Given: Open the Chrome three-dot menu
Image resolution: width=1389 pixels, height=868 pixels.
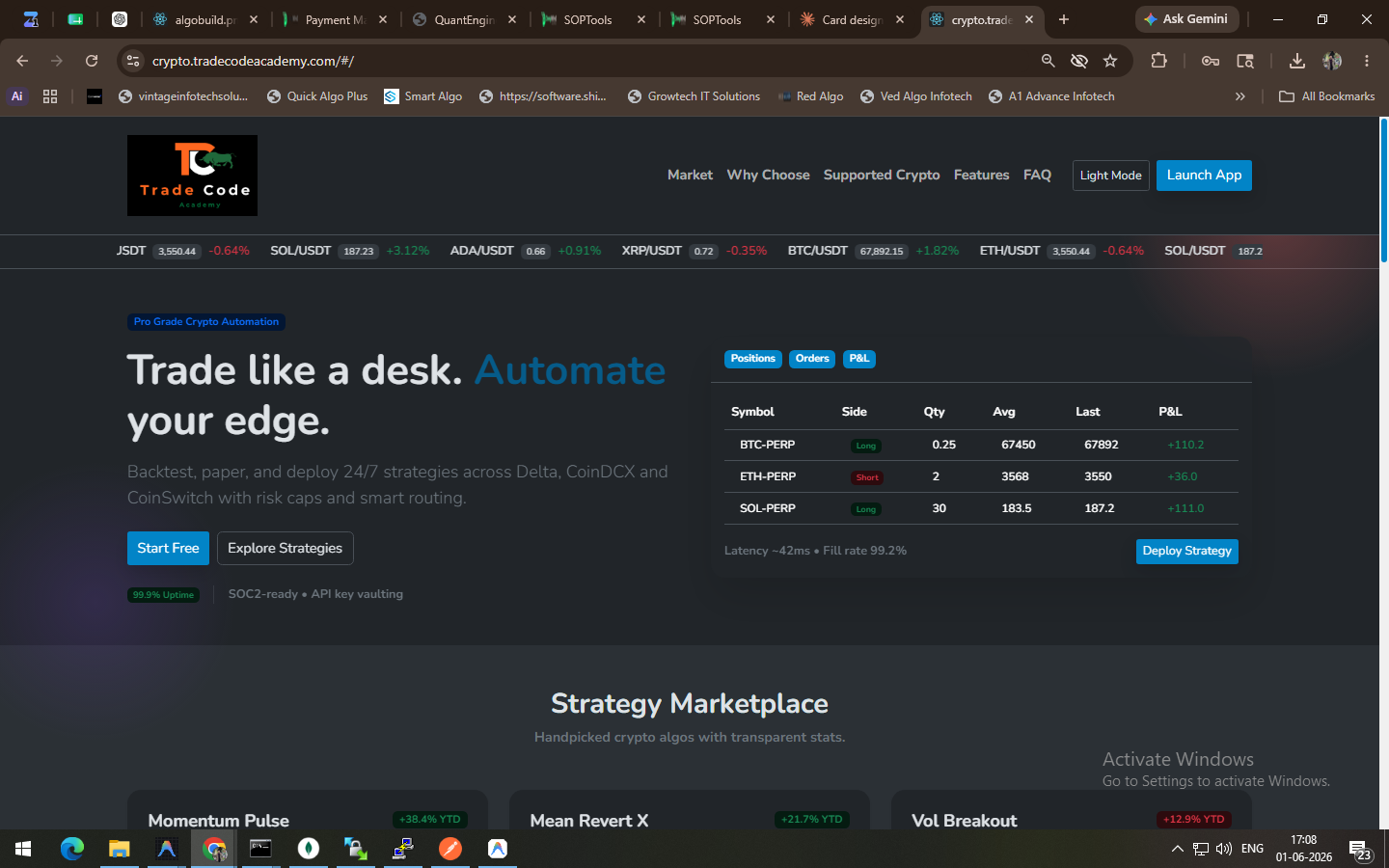Looking at the screenshot, I should [x=1367, y=61].
